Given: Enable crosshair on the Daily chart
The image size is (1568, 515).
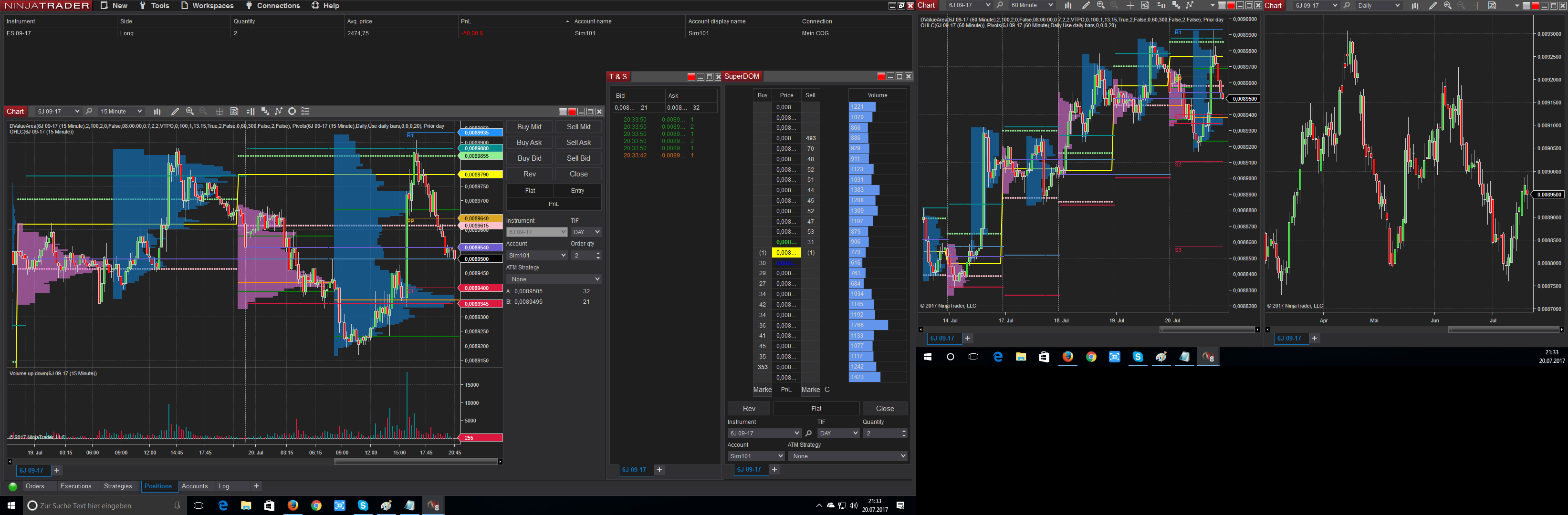Looking at the screenshot, I should tap(1477, 5).
